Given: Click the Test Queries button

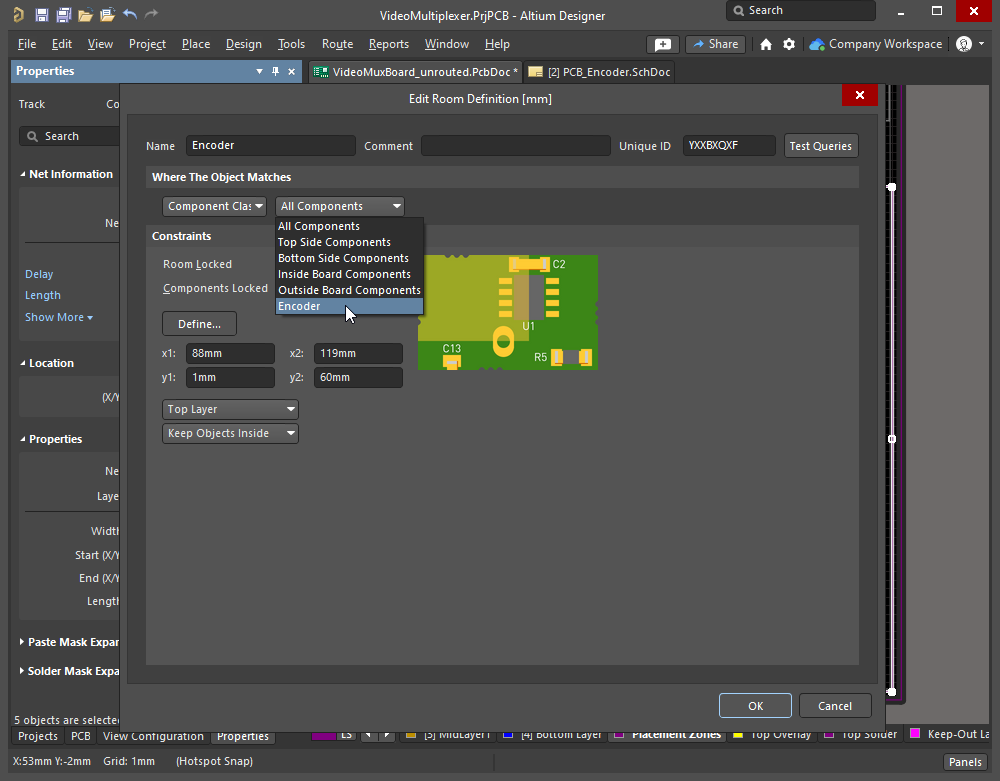Looking at the screenshot, I should tap(820, 146).
